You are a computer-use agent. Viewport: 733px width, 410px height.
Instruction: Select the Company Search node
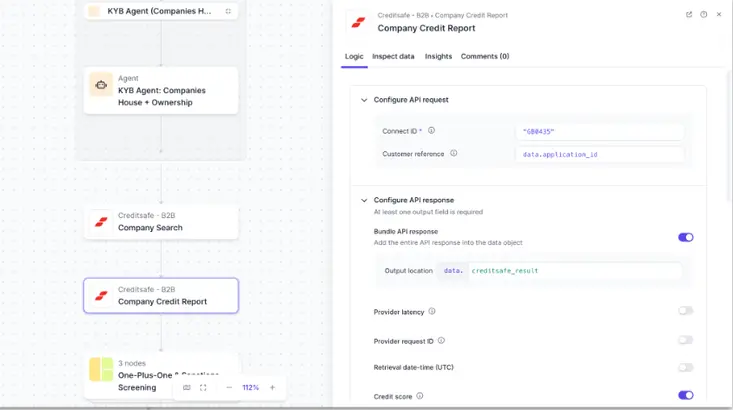[161, 222]
